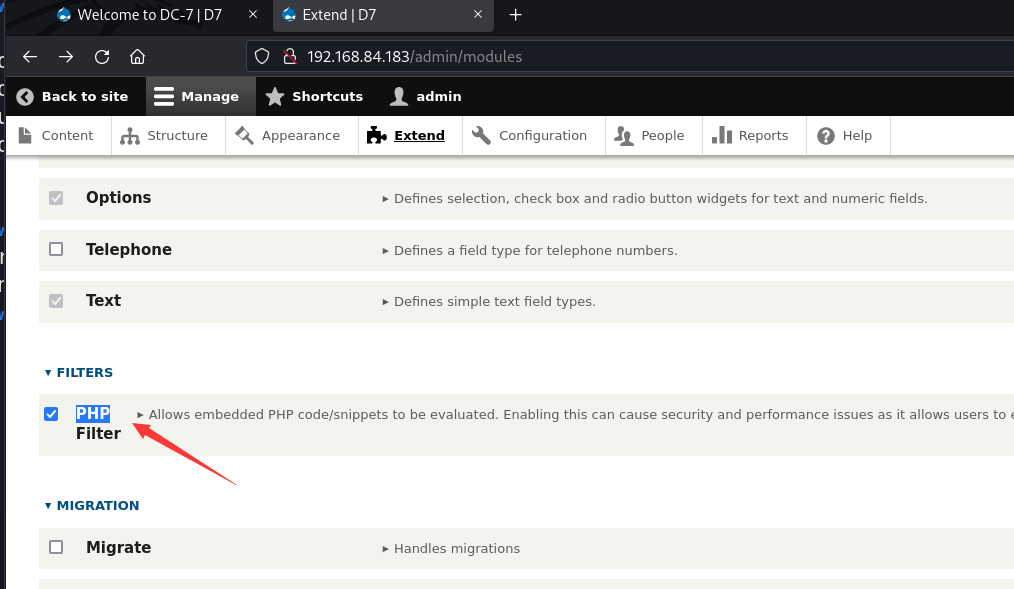Click insecure connection lock icon

tap(290, 56)
